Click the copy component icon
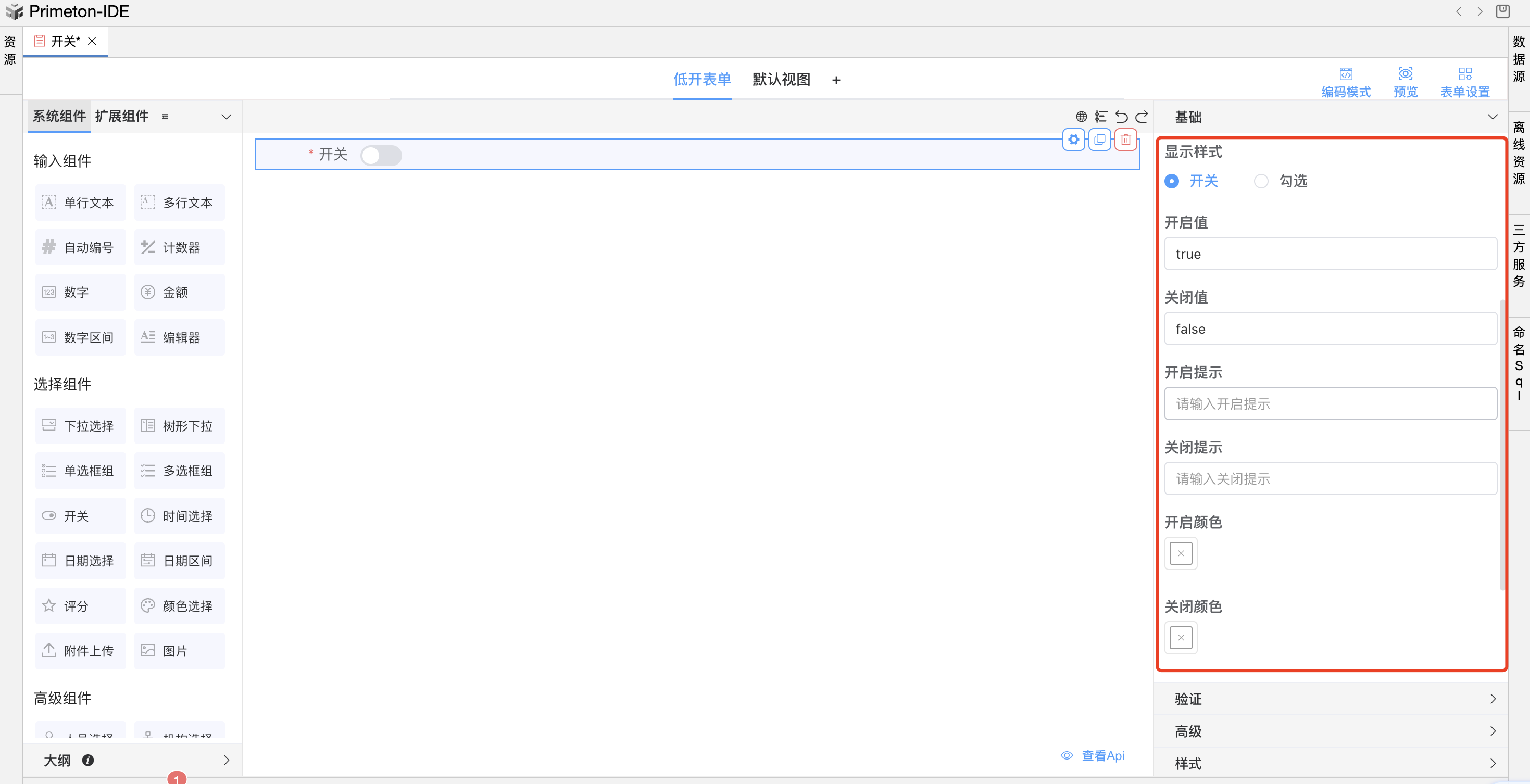Screen dimensions: 1530x784 (x=1099, y=140)
